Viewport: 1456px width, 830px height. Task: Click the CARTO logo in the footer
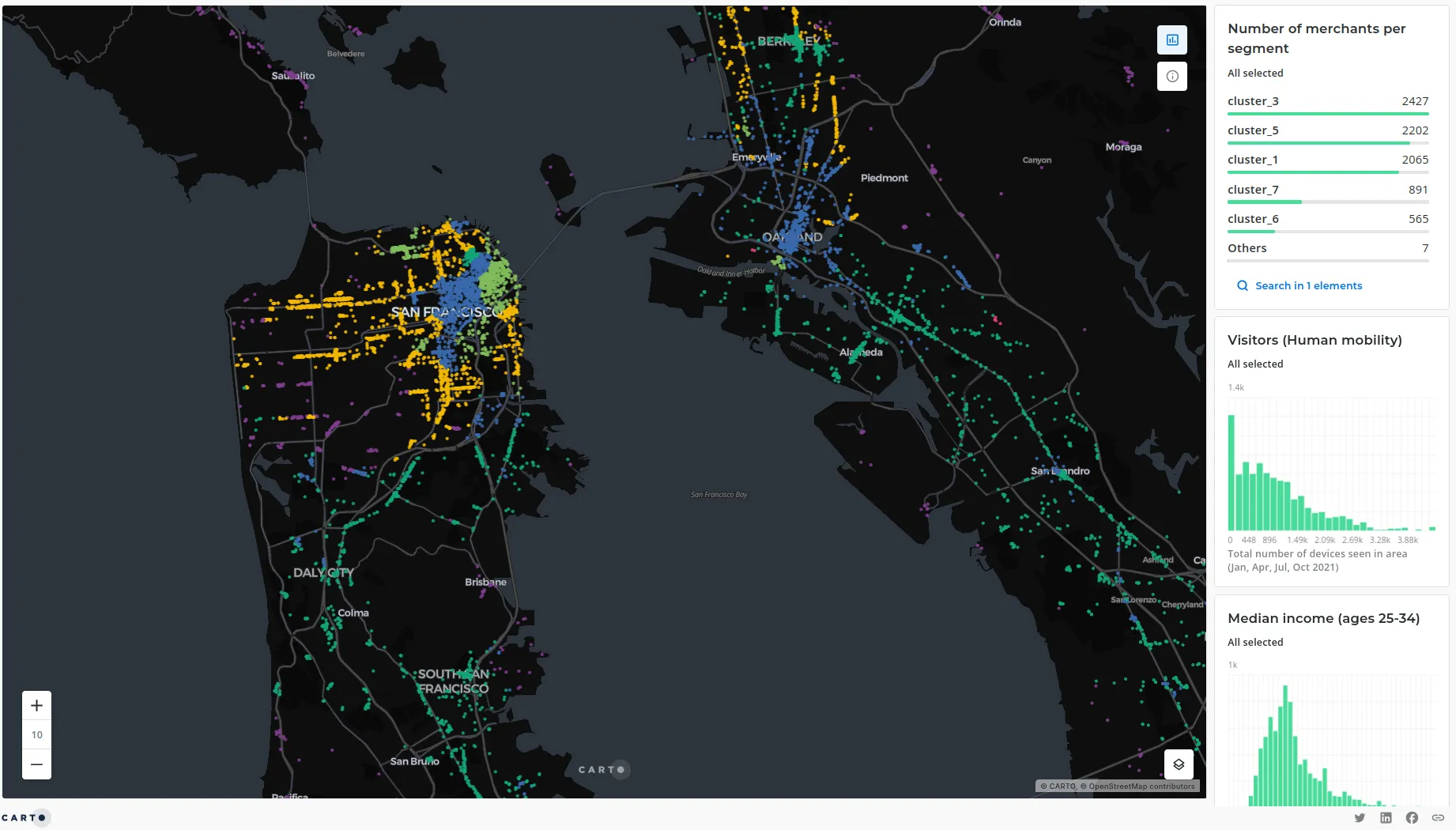[x=25, y=817]
